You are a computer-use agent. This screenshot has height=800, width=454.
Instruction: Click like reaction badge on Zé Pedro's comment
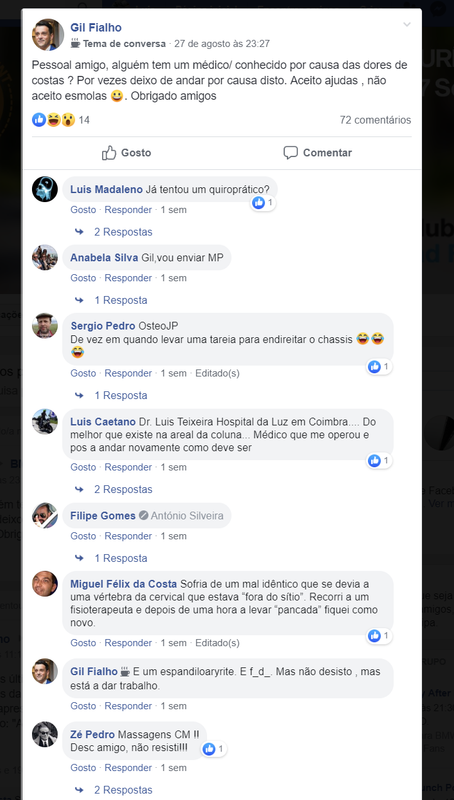[x=214, y=749]
